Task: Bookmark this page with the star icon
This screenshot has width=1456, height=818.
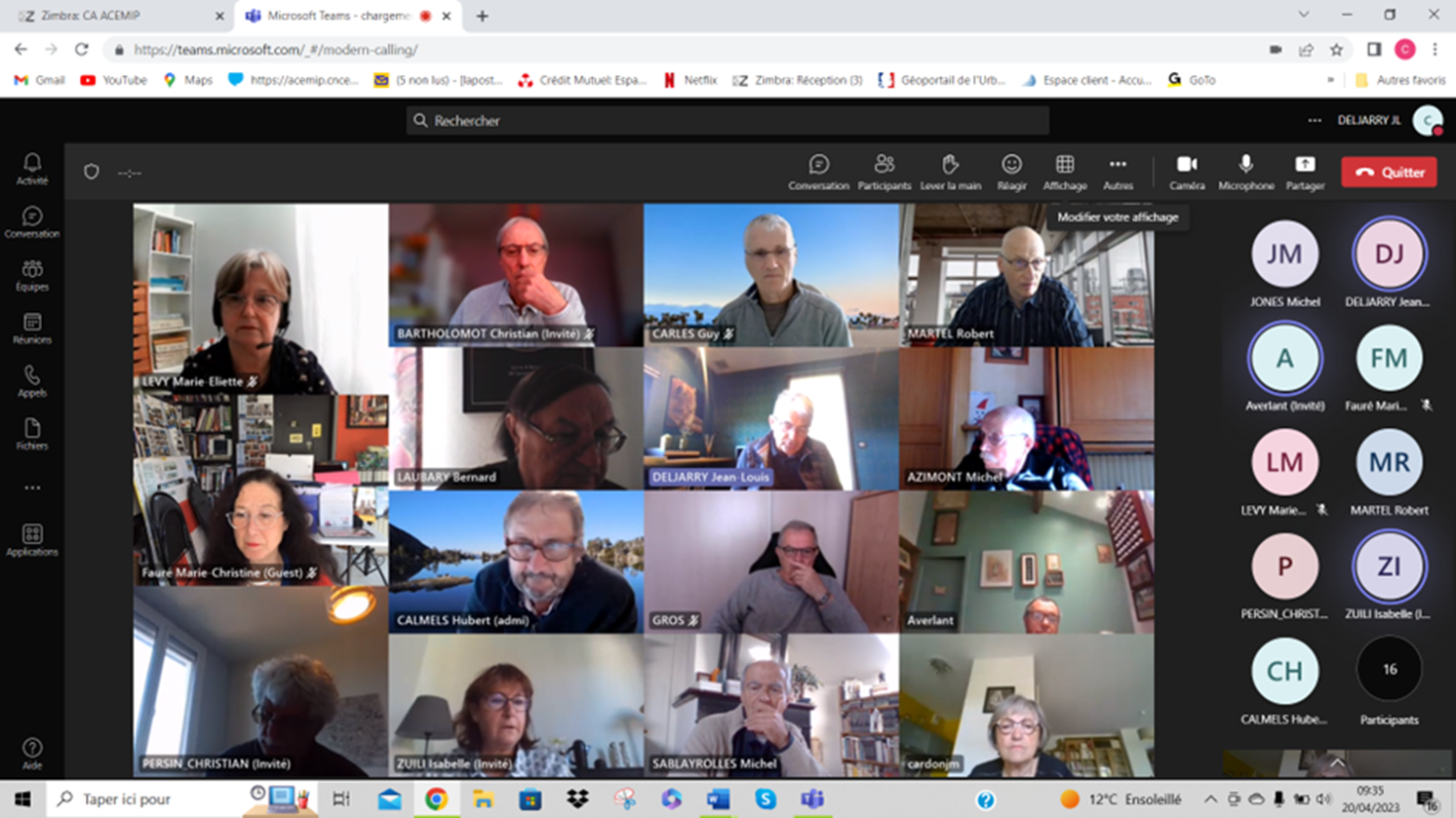Action: tap(1336, 50)
